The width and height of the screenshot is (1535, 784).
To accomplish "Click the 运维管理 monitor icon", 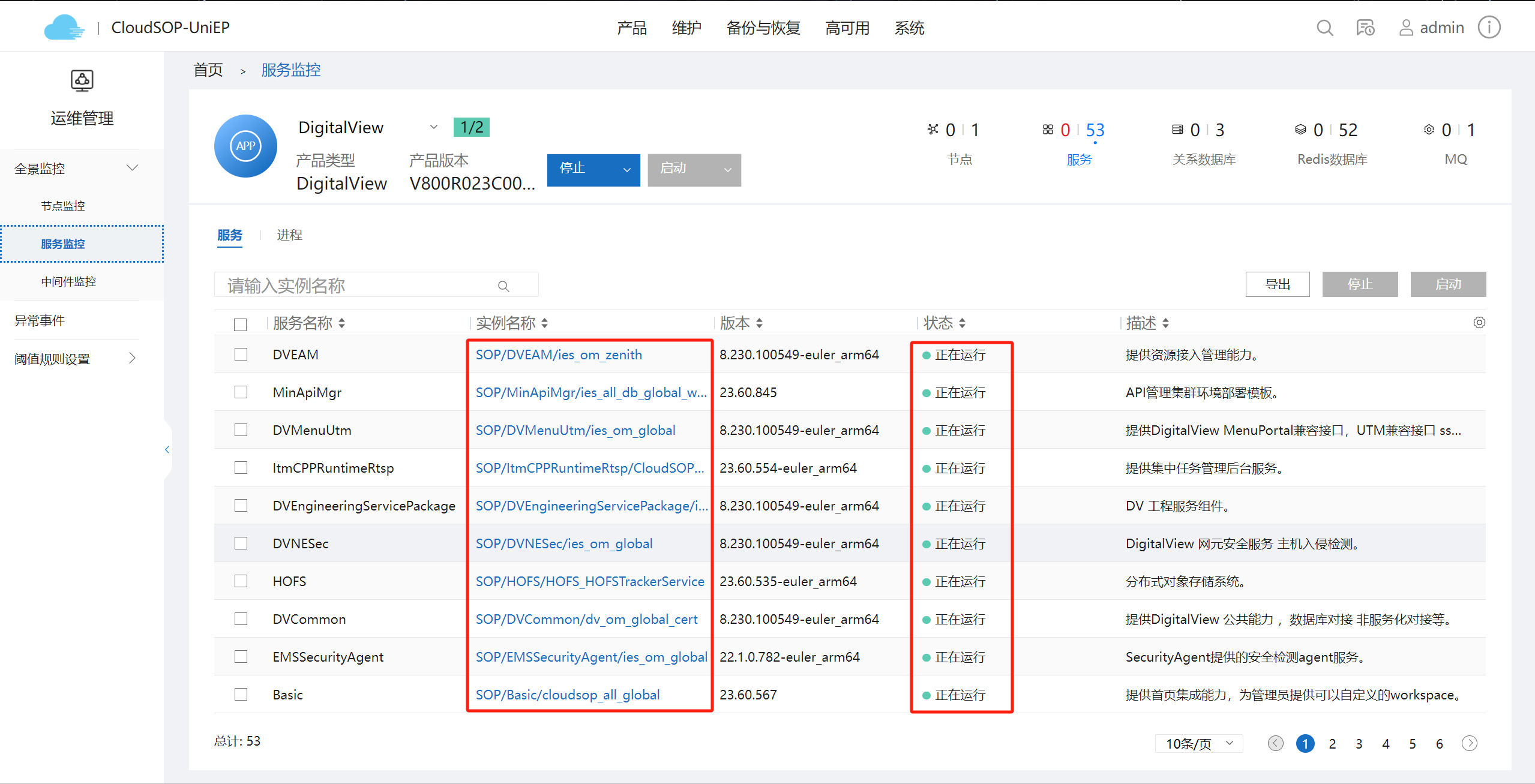I will (x=82, y=80).
